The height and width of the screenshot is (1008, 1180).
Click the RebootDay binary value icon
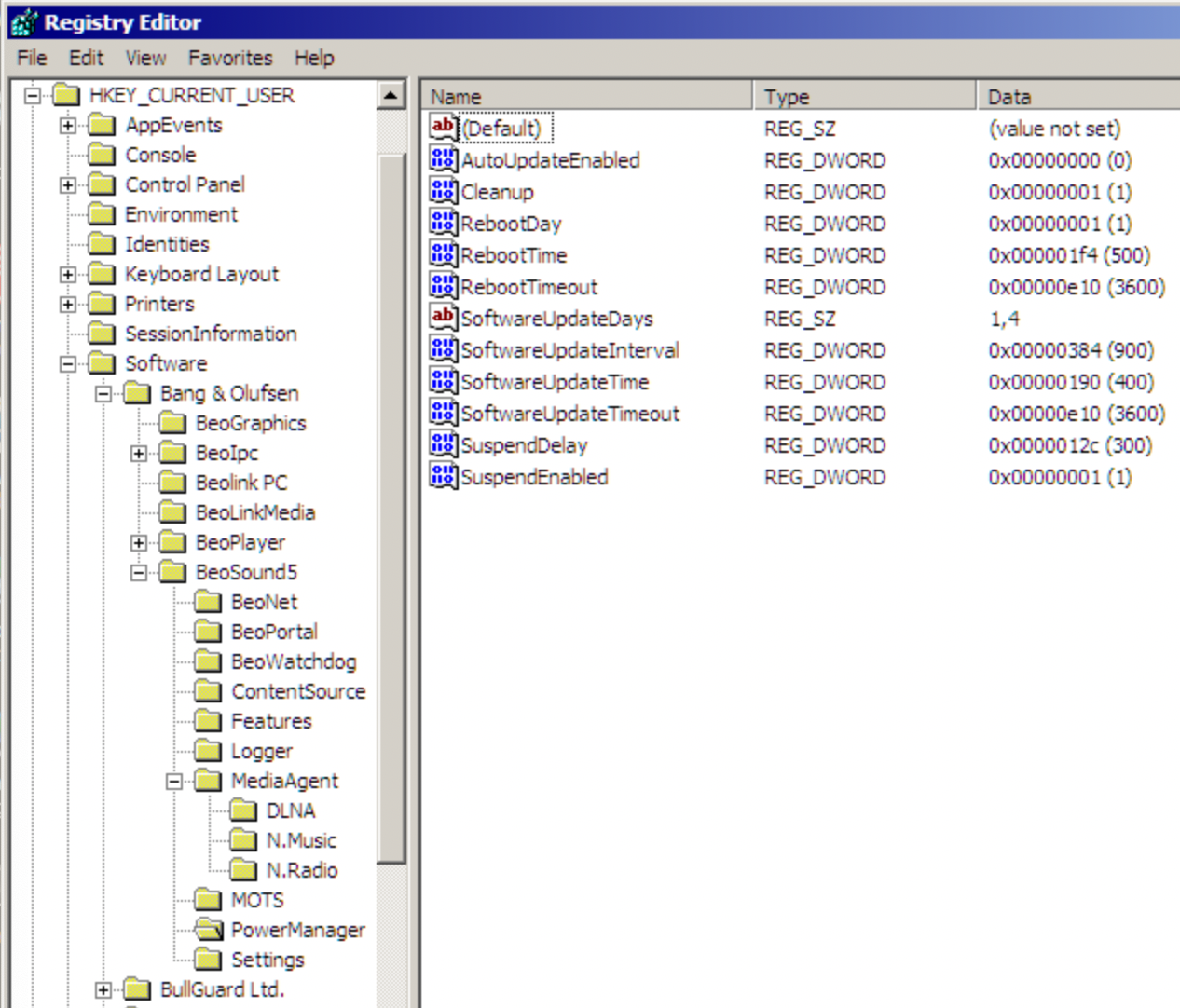(x=443, y=222)
